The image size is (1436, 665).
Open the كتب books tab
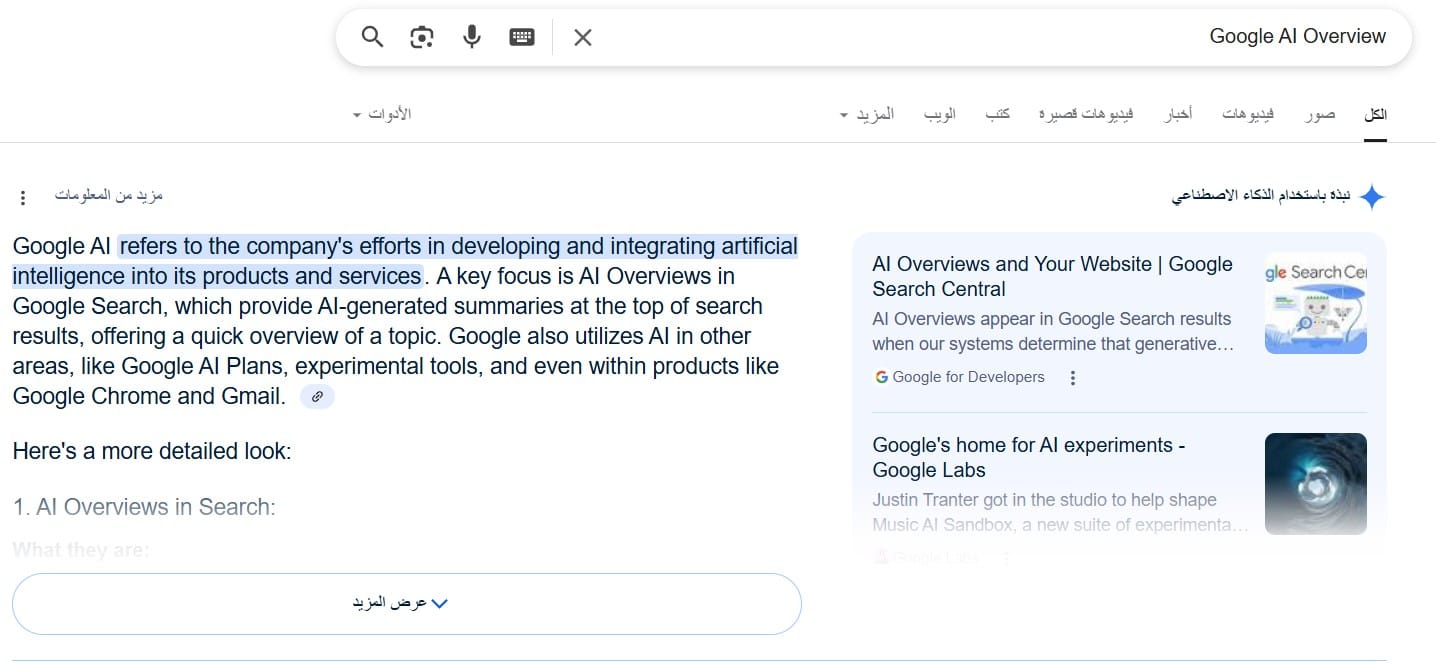pos(997,115)
